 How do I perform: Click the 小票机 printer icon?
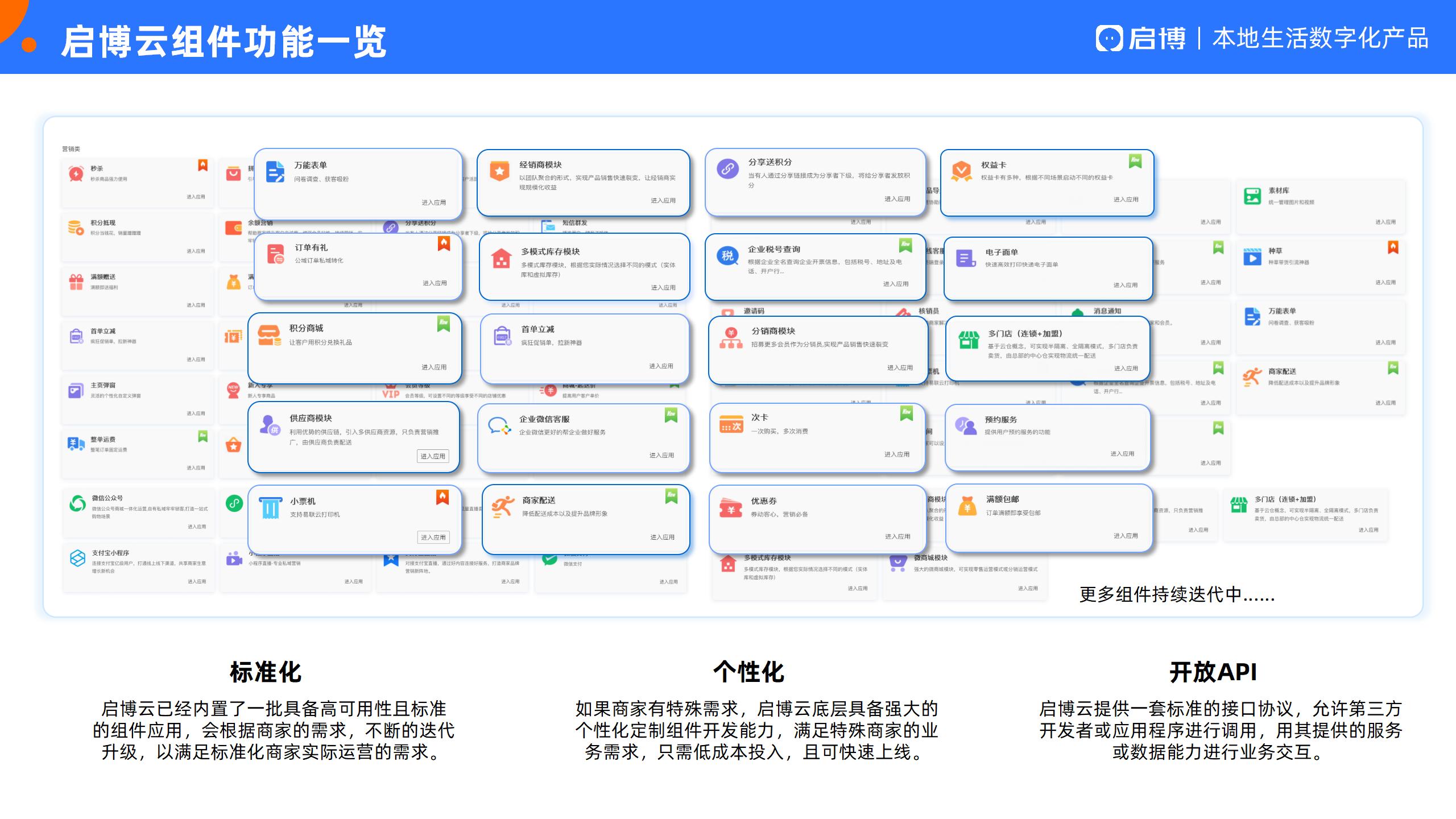pyautogui.click(x=271, y=507)
